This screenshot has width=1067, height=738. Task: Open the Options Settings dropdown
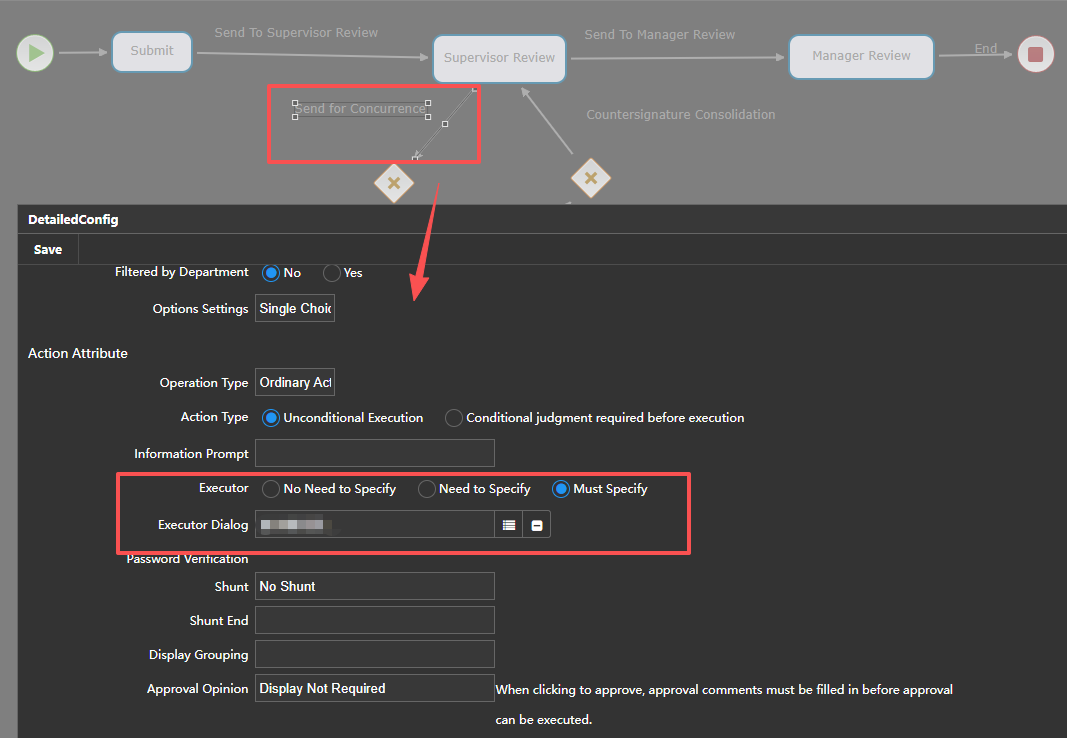[x=295, y=309]
